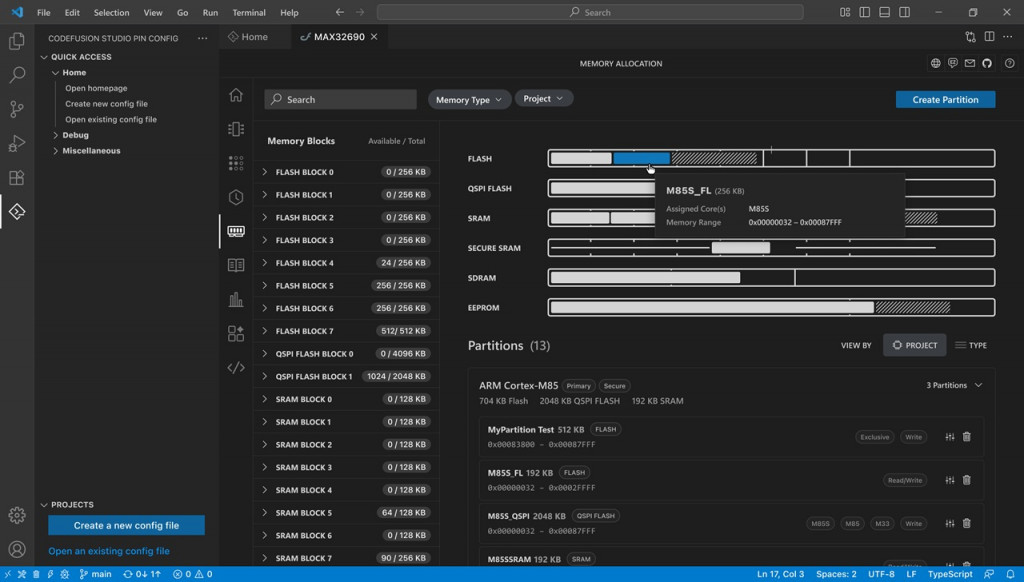
Task: Open the GitHub icon in the header
Action: tap(987, 62)
